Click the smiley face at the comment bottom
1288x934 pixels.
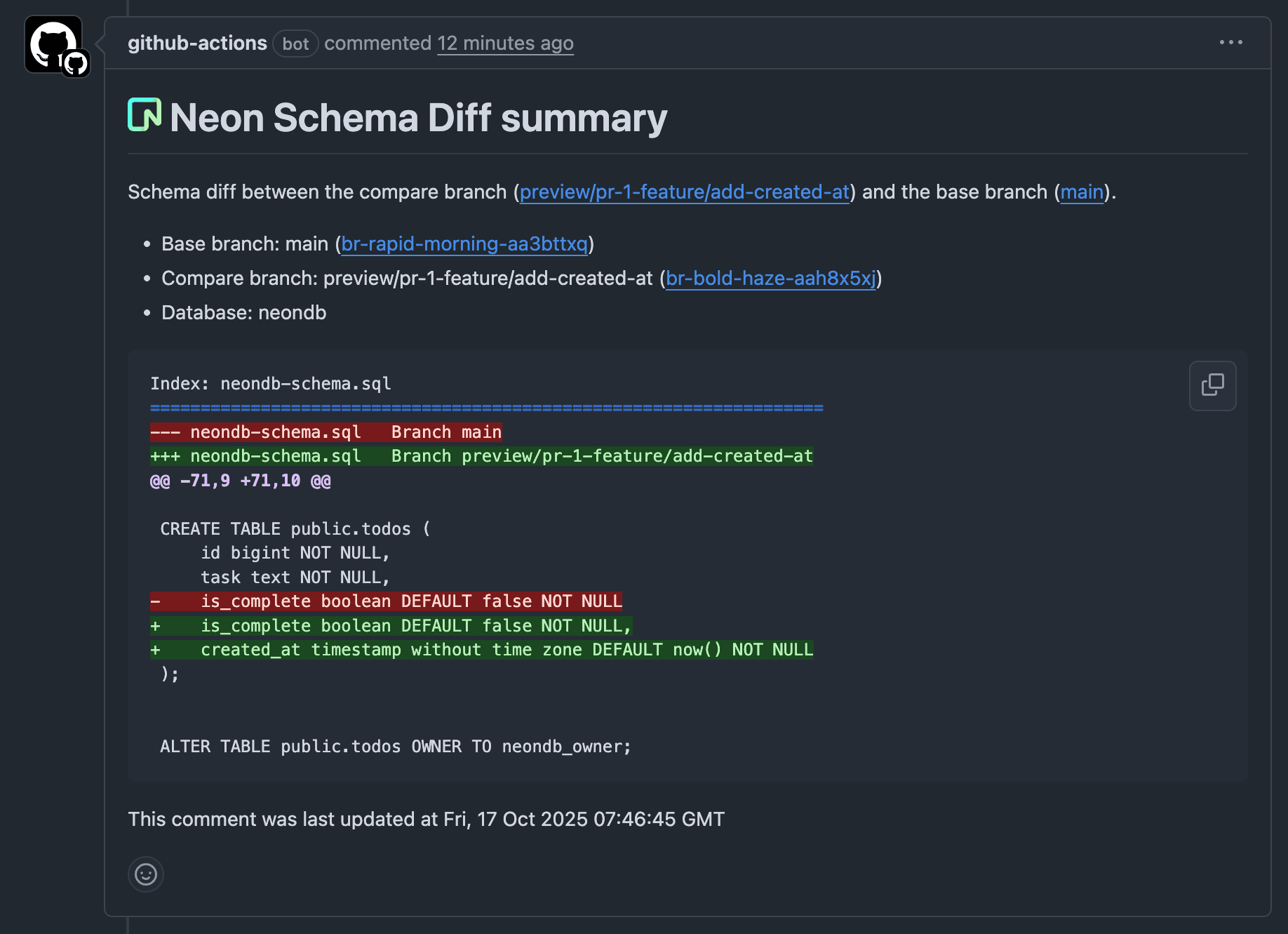(x=145, y=874)
